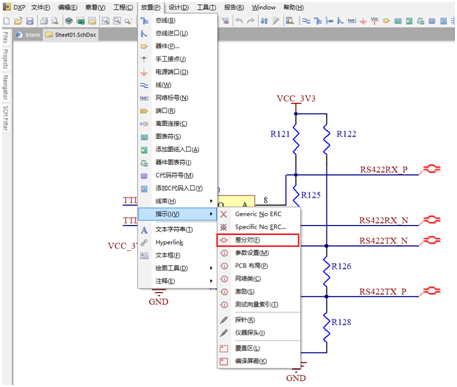Select the Device Sheet Symbol toolbar icon
Viewport: 457px width, 387px height.
click(421, 21)
